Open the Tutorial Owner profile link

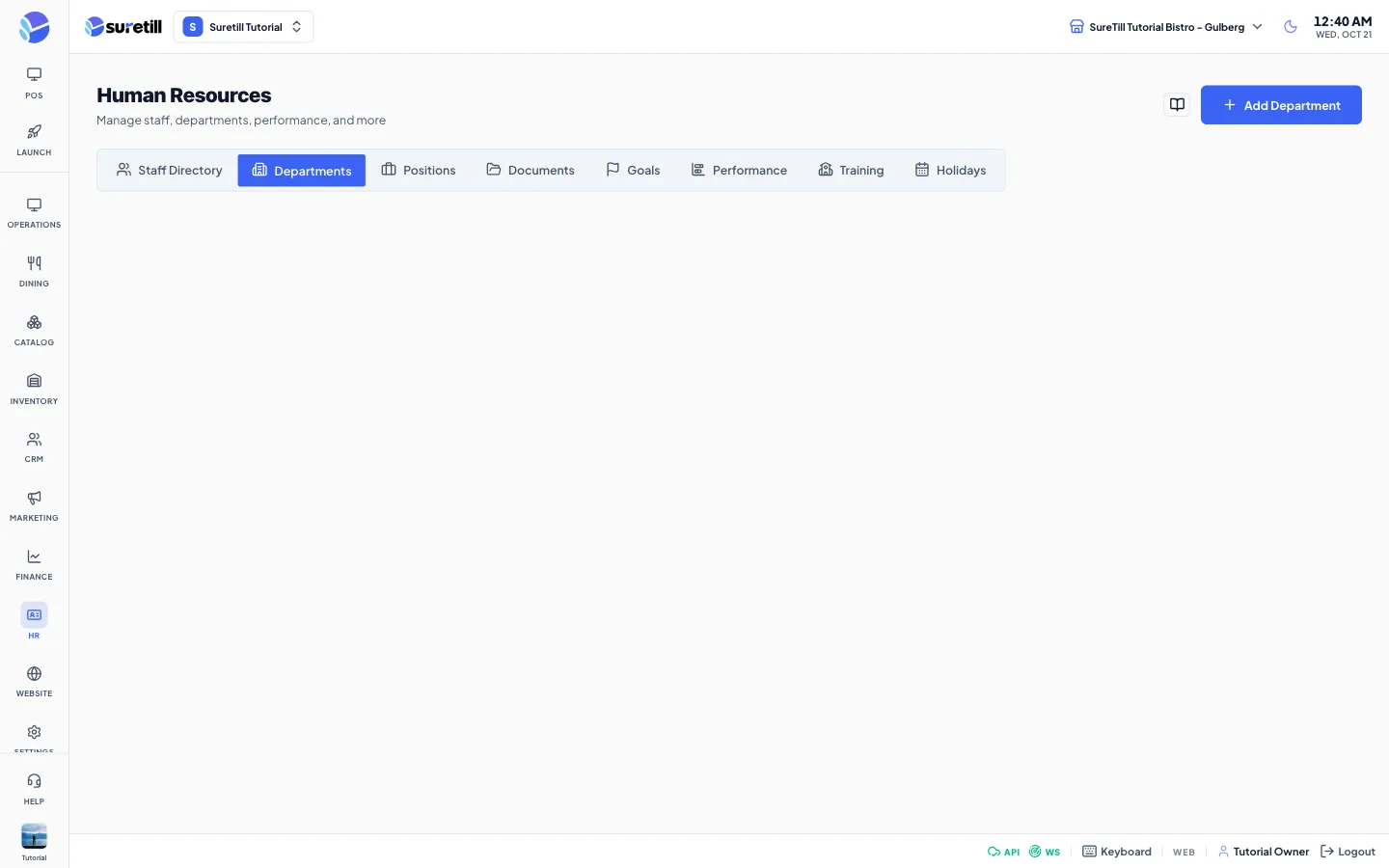pos(1264,852)
